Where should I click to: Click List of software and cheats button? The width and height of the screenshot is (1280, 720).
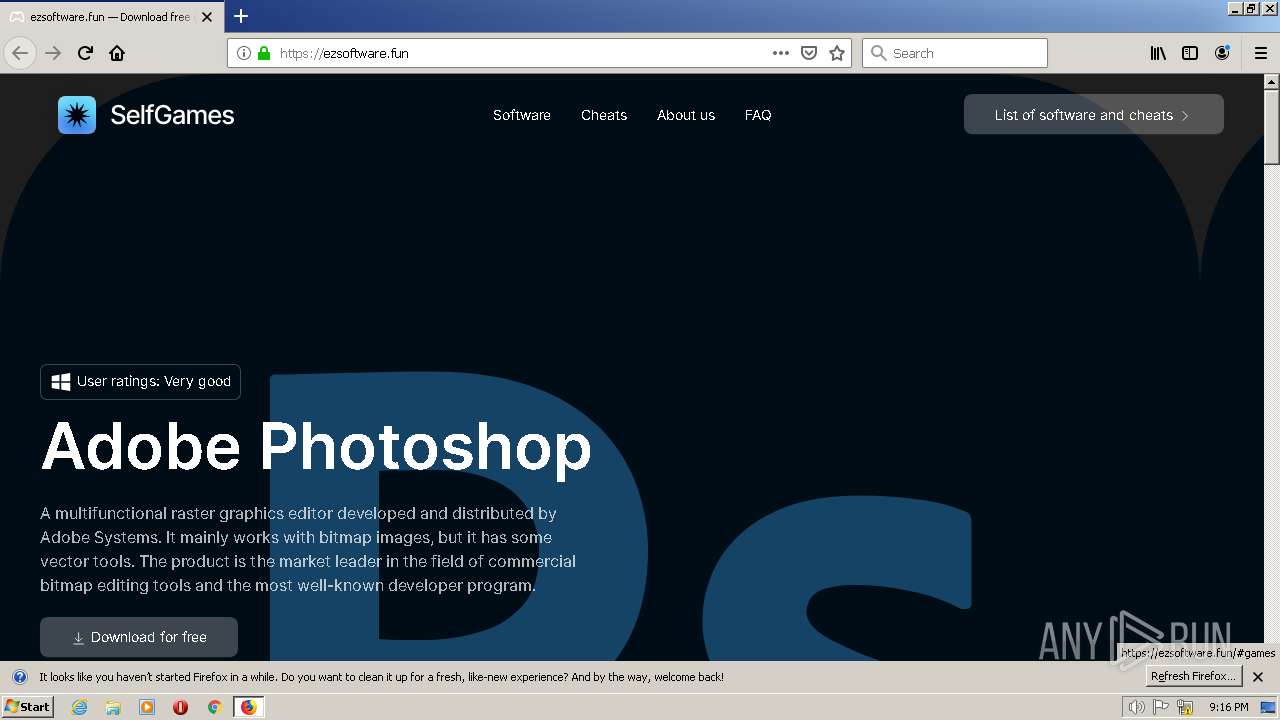tap(1094, 115)
